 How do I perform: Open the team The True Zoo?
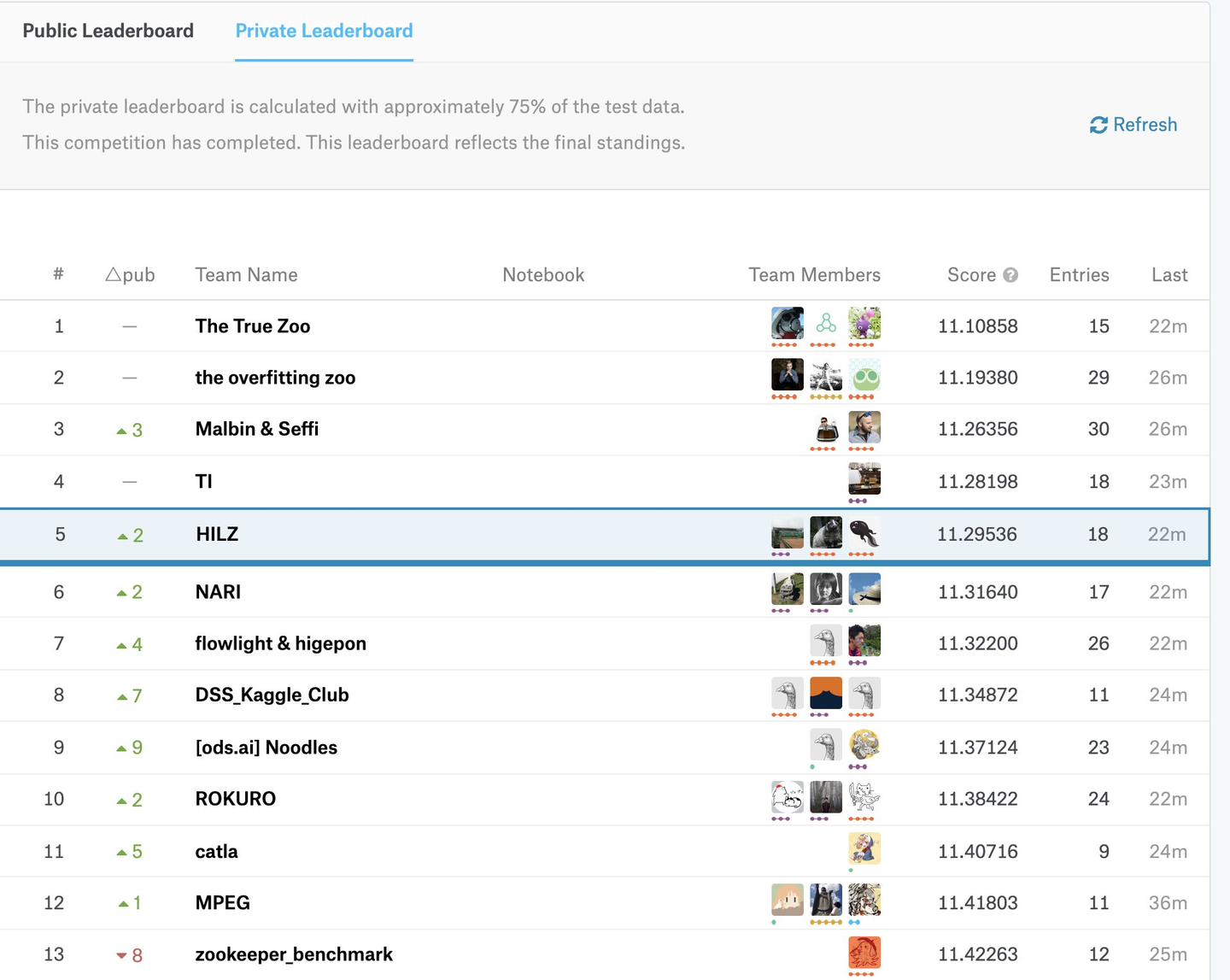253,326
